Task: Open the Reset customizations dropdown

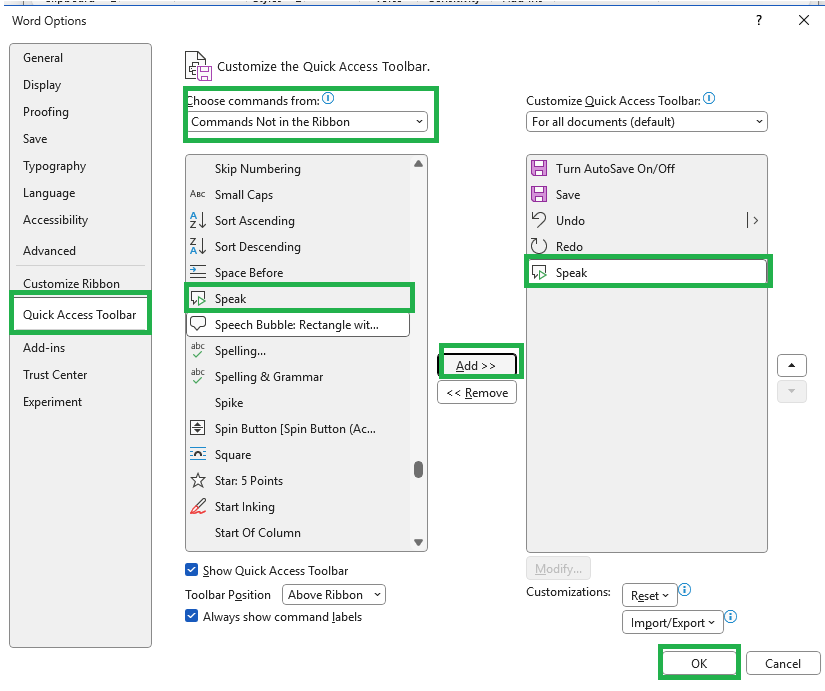Action: [649, 595]
